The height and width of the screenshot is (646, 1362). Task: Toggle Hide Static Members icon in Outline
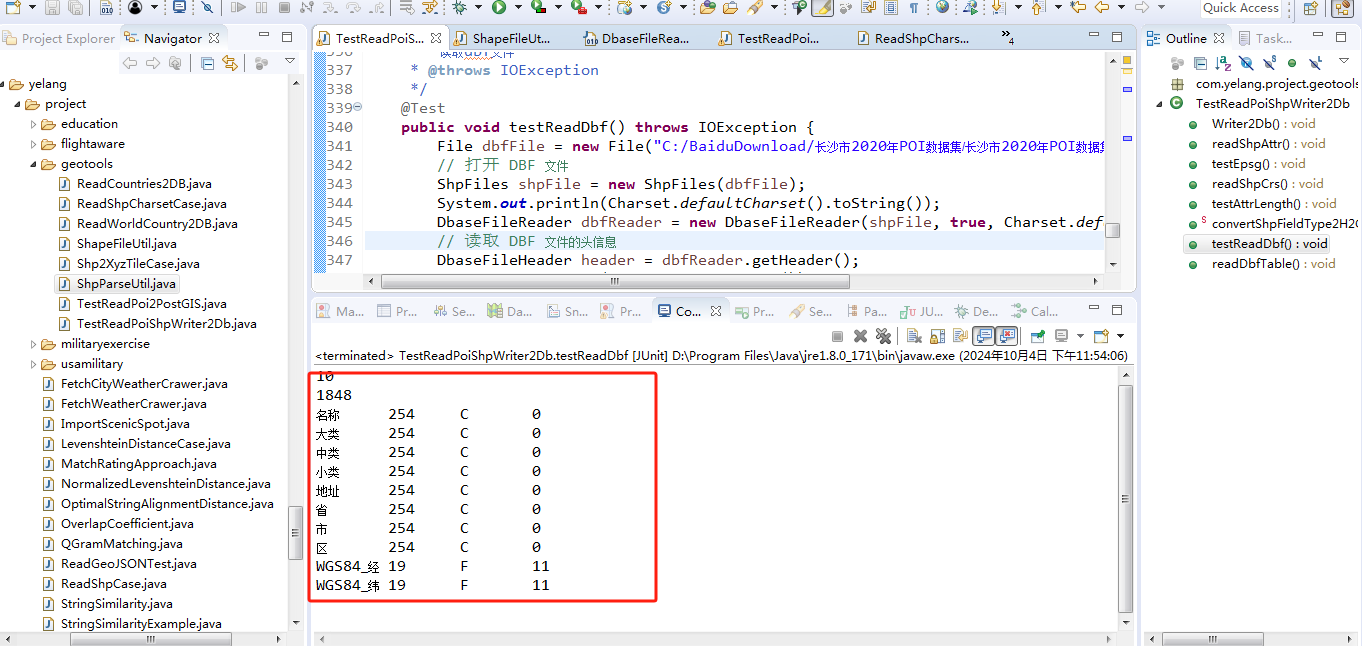(x=1269, y=63)
